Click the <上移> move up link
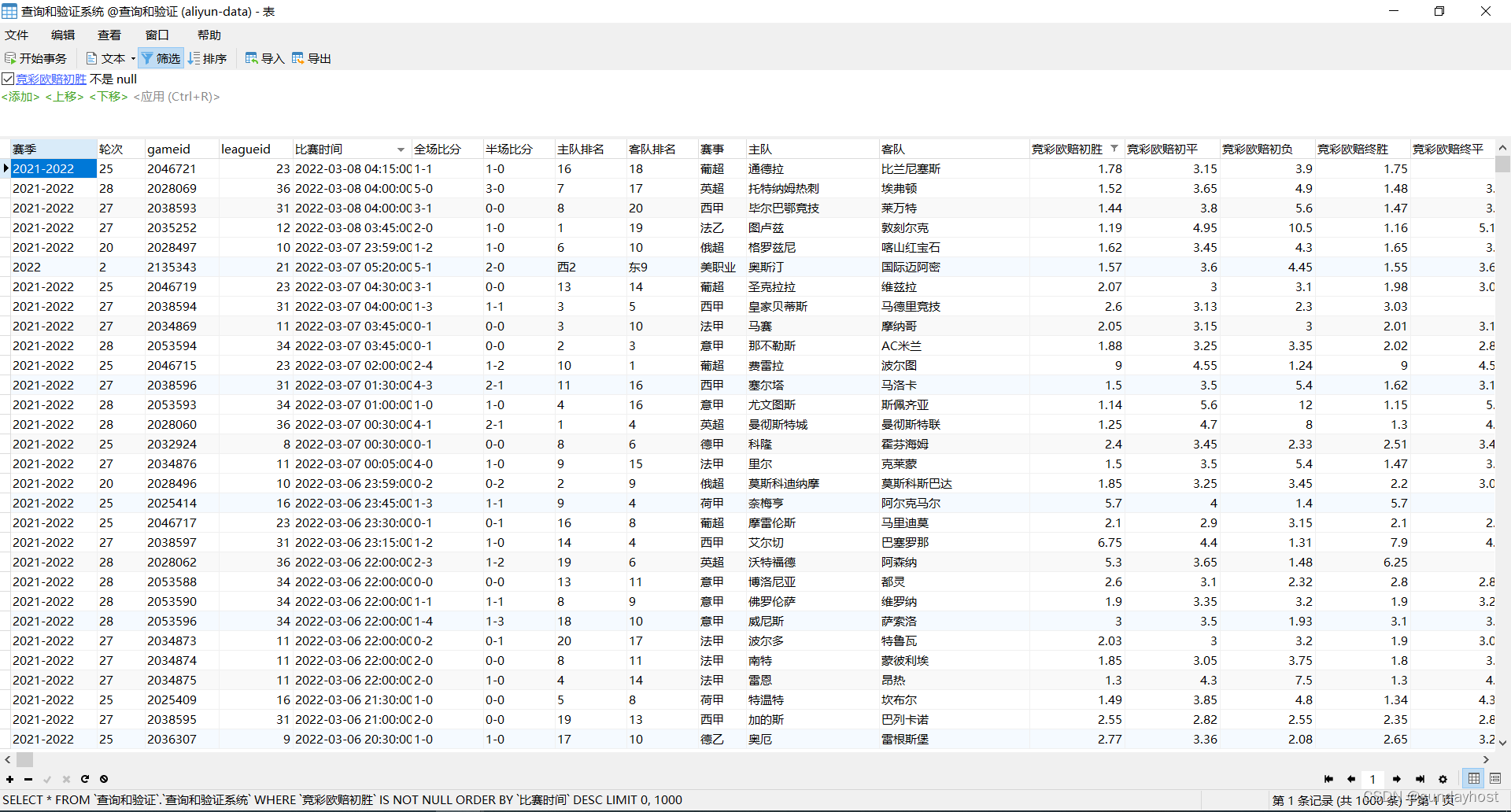This screenshot has height=812, width=1511. [65, 97]
